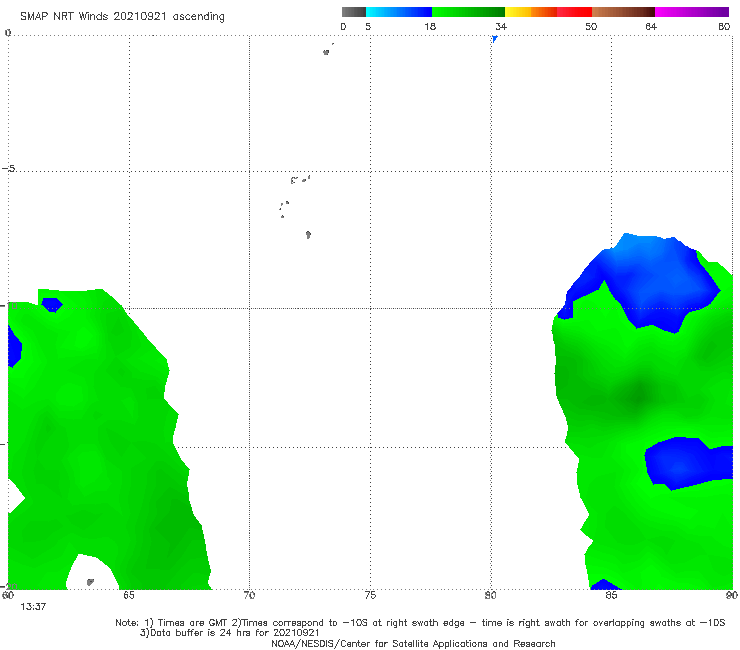The width and height of the screenshot is (740, 650).
Task: Click the NOAA/NESDIS credit line
Action: point(413,644)
